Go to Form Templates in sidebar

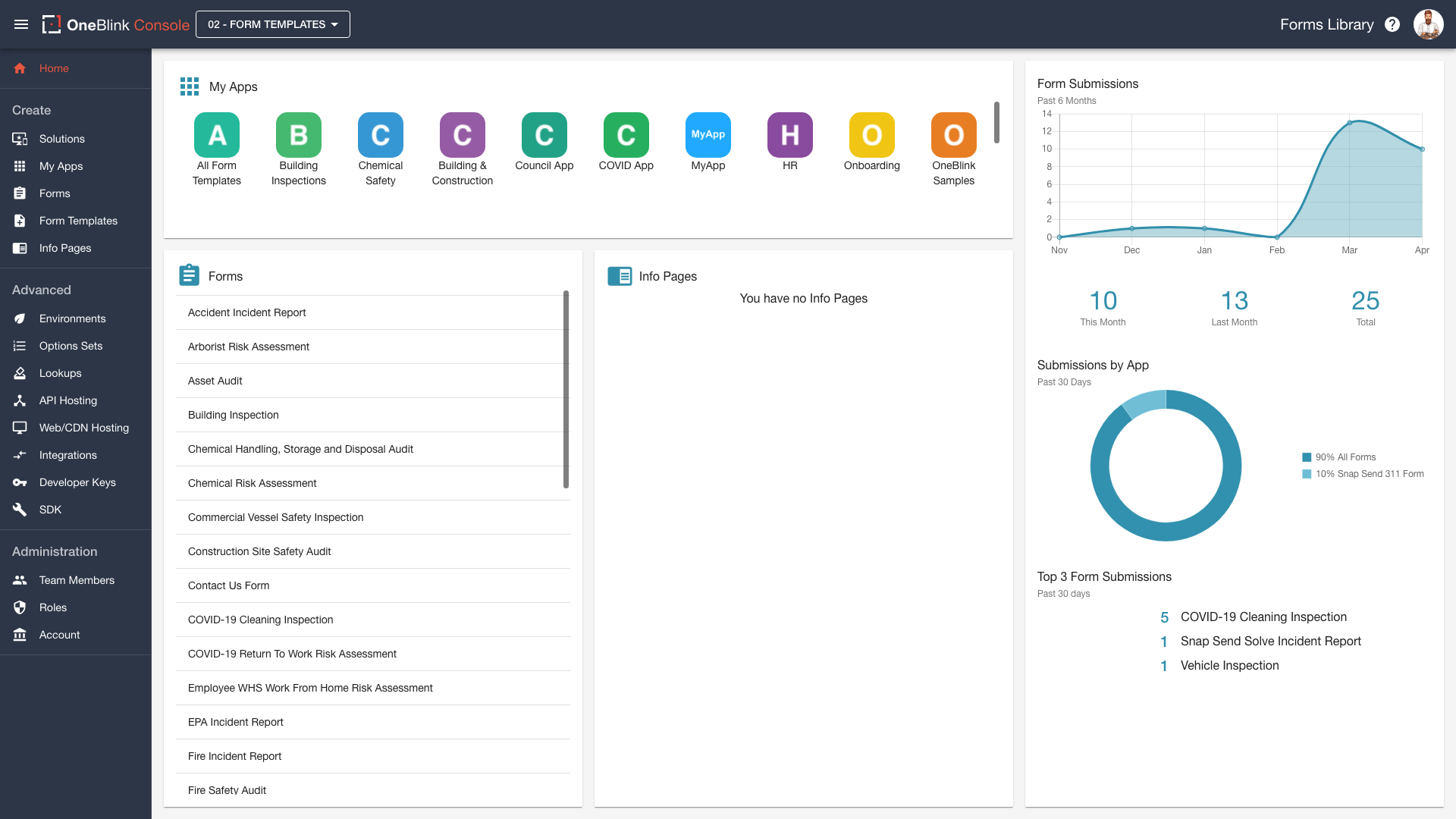coord(78,221)
